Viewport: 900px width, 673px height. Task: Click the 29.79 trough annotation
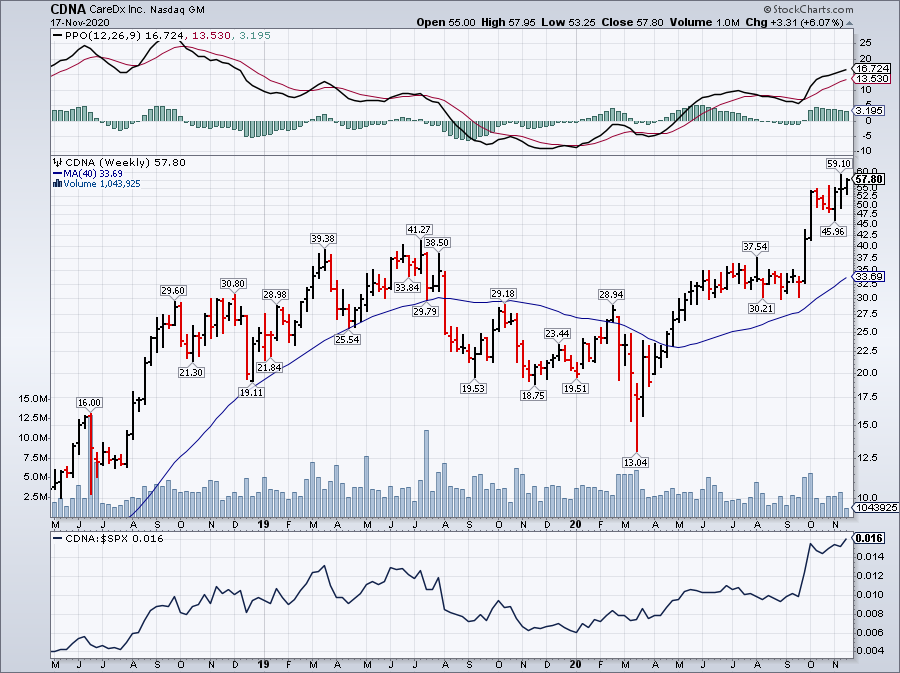pos(425,312)
